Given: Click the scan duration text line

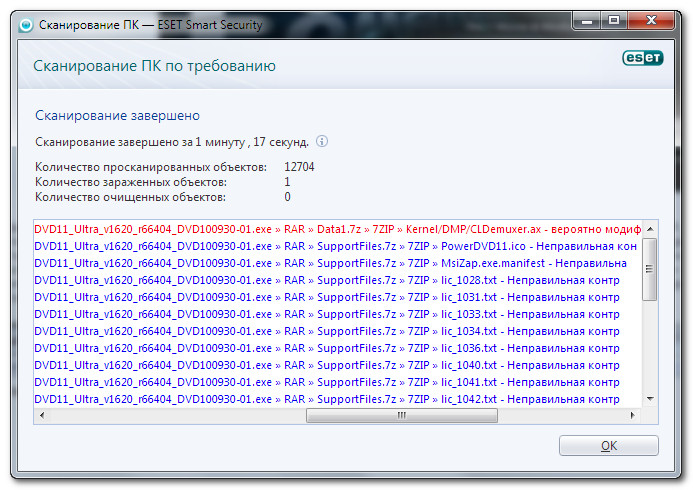Looking at the screenshot, I should [x=172, y=142].
